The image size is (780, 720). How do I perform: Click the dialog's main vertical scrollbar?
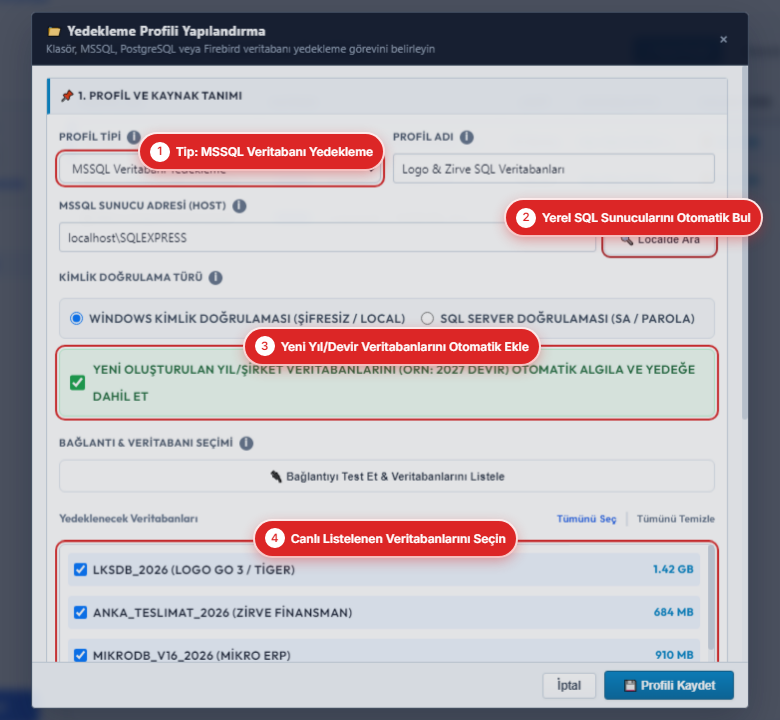click(x=744, y=244)
